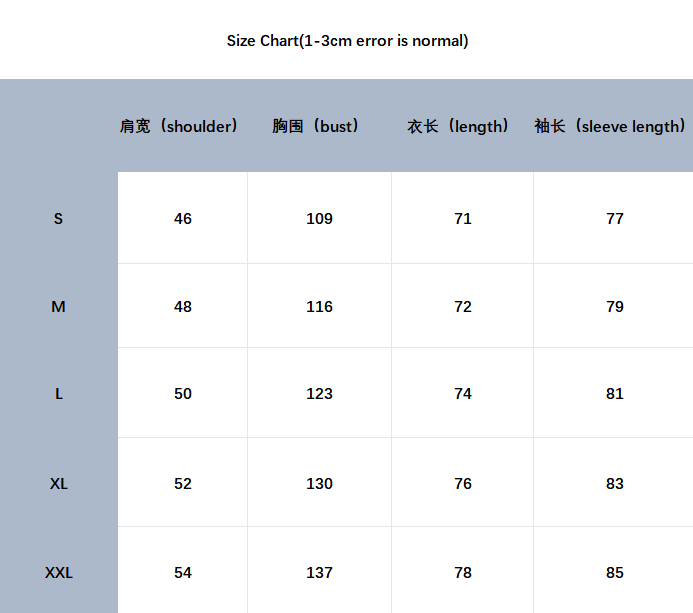Select bust value 116 for size M

click(320, 307)
